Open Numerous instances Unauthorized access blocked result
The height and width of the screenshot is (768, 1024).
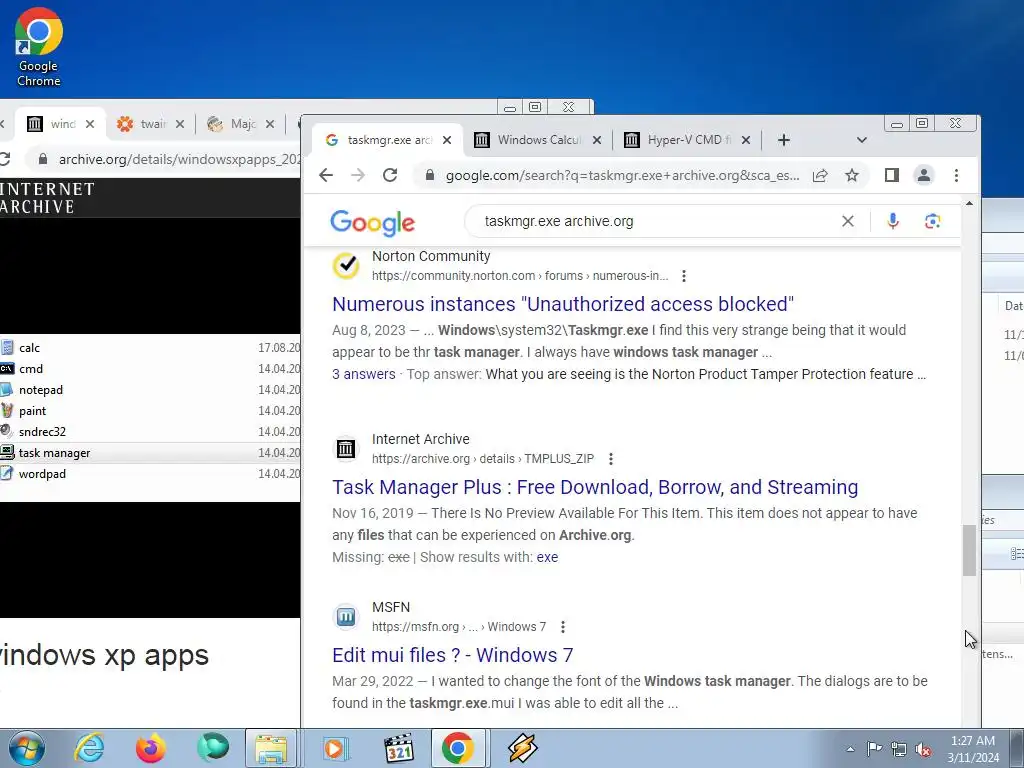point(563,304)
